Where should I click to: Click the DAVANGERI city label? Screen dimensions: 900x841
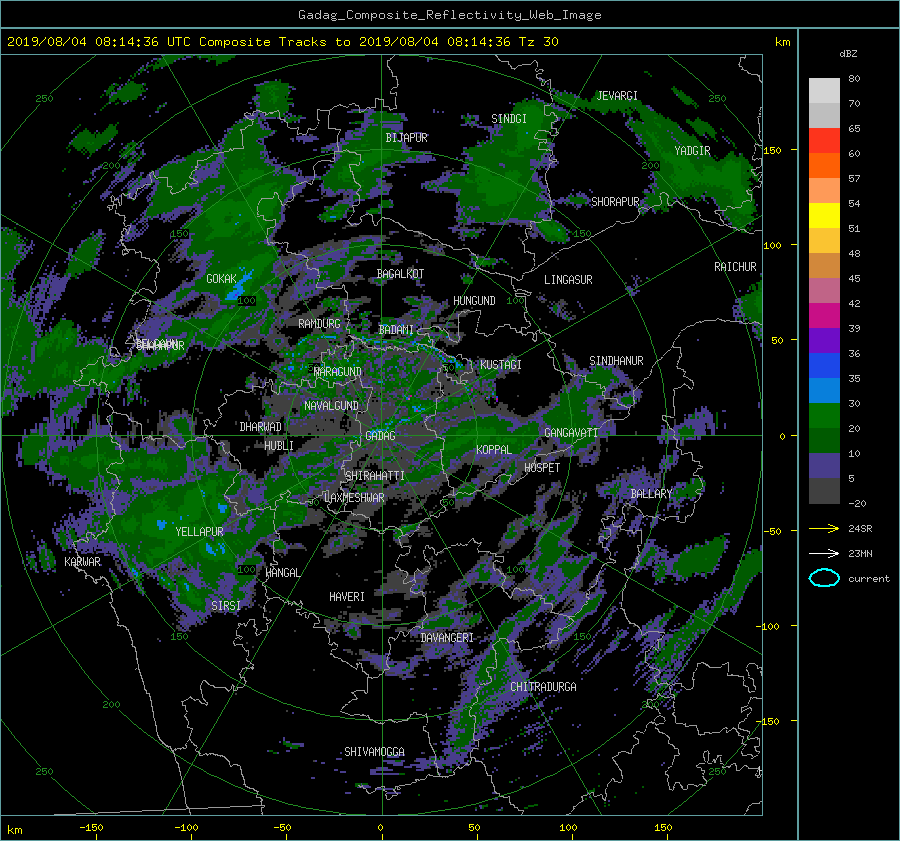coord(447,638)
